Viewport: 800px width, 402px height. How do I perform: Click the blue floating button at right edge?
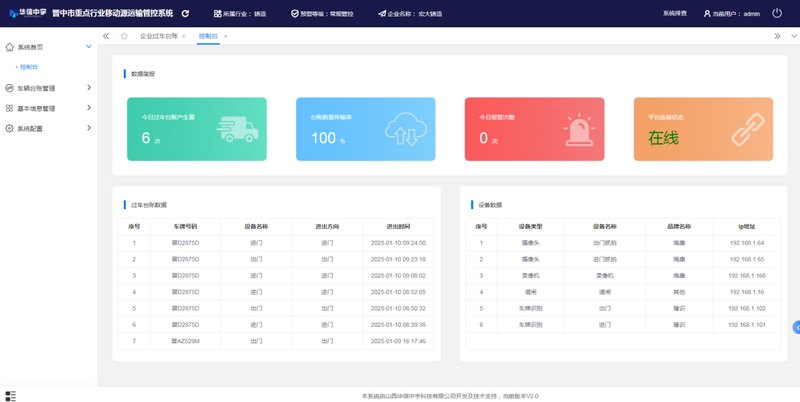(x=796, y=328)
